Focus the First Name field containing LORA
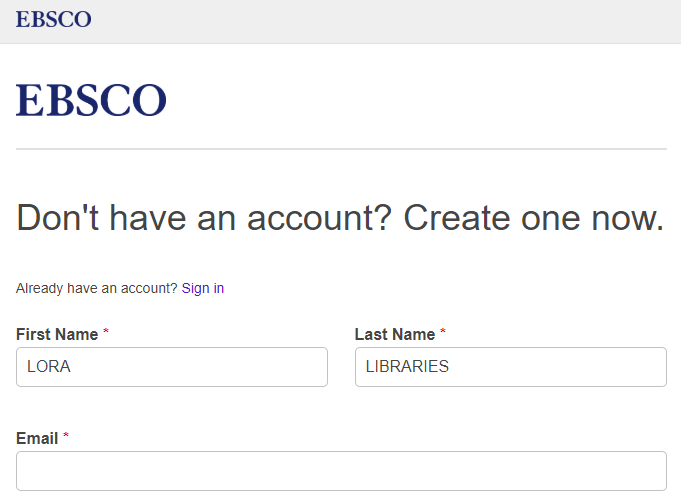Viewport: 681px width, 504px height. click(172, 367)
